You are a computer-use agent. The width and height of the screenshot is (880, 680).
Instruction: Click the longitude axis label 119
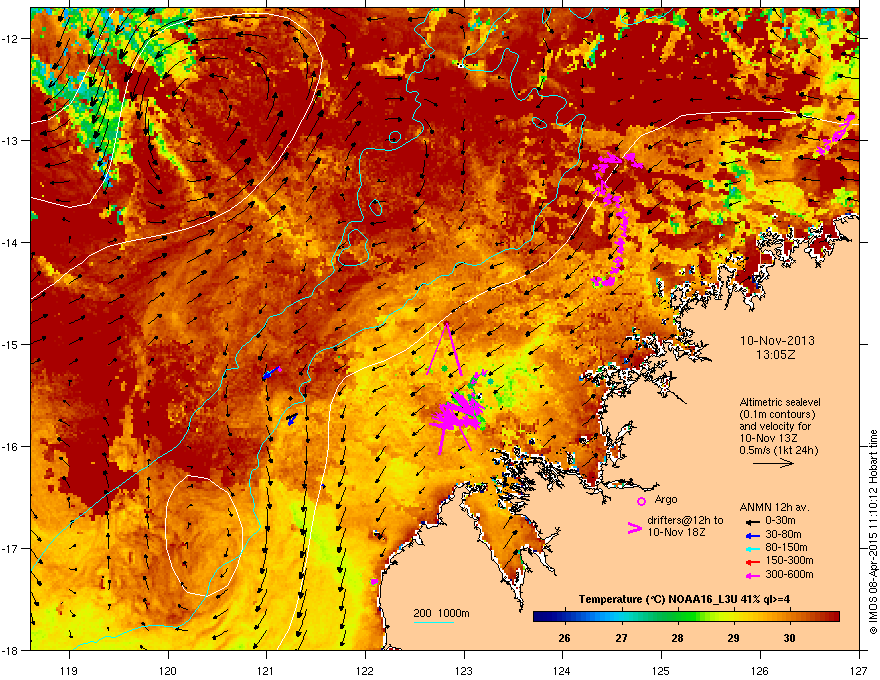click(x=69, y=670)
